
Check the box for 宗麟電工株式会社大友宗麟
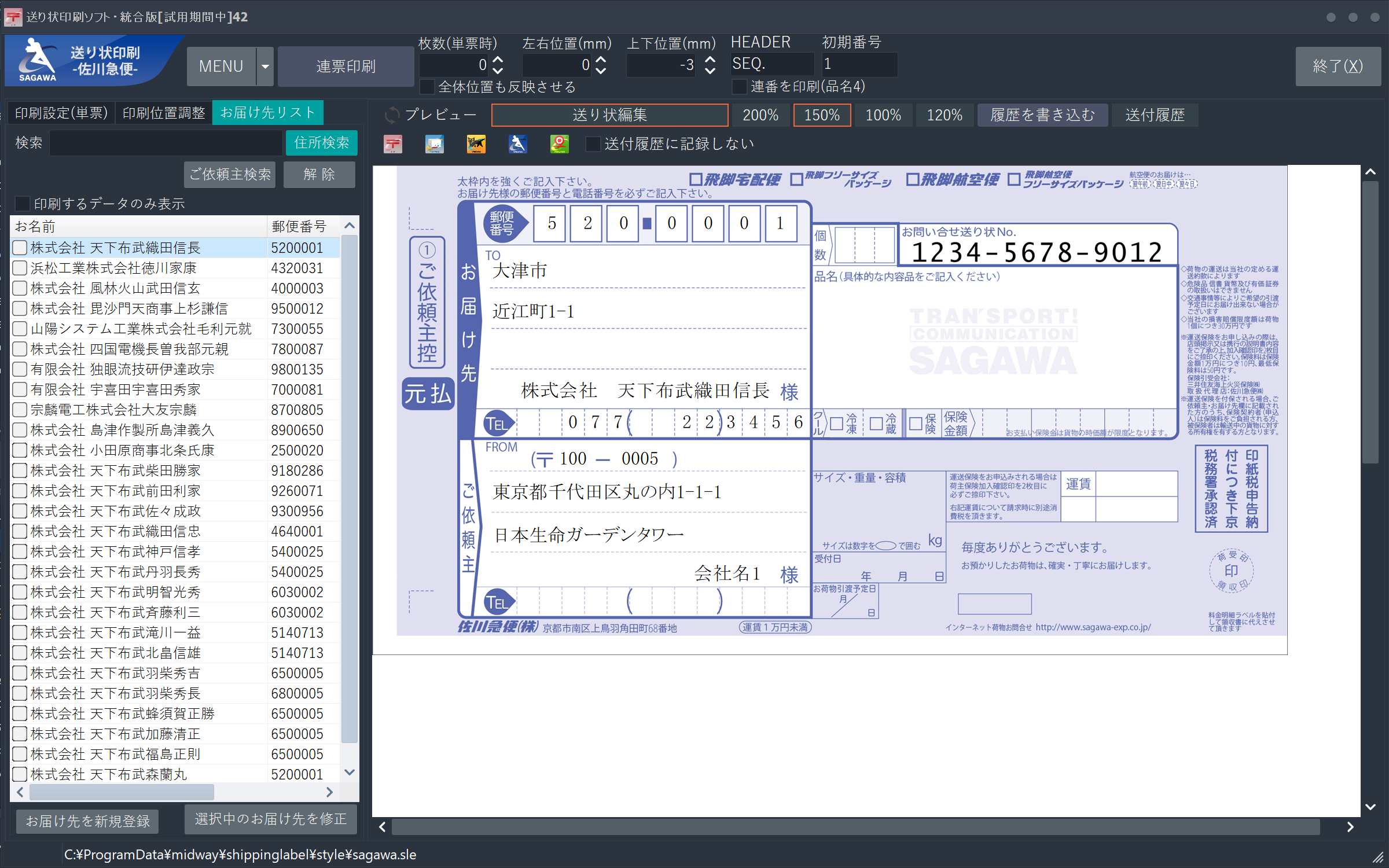tap(20, 410)
